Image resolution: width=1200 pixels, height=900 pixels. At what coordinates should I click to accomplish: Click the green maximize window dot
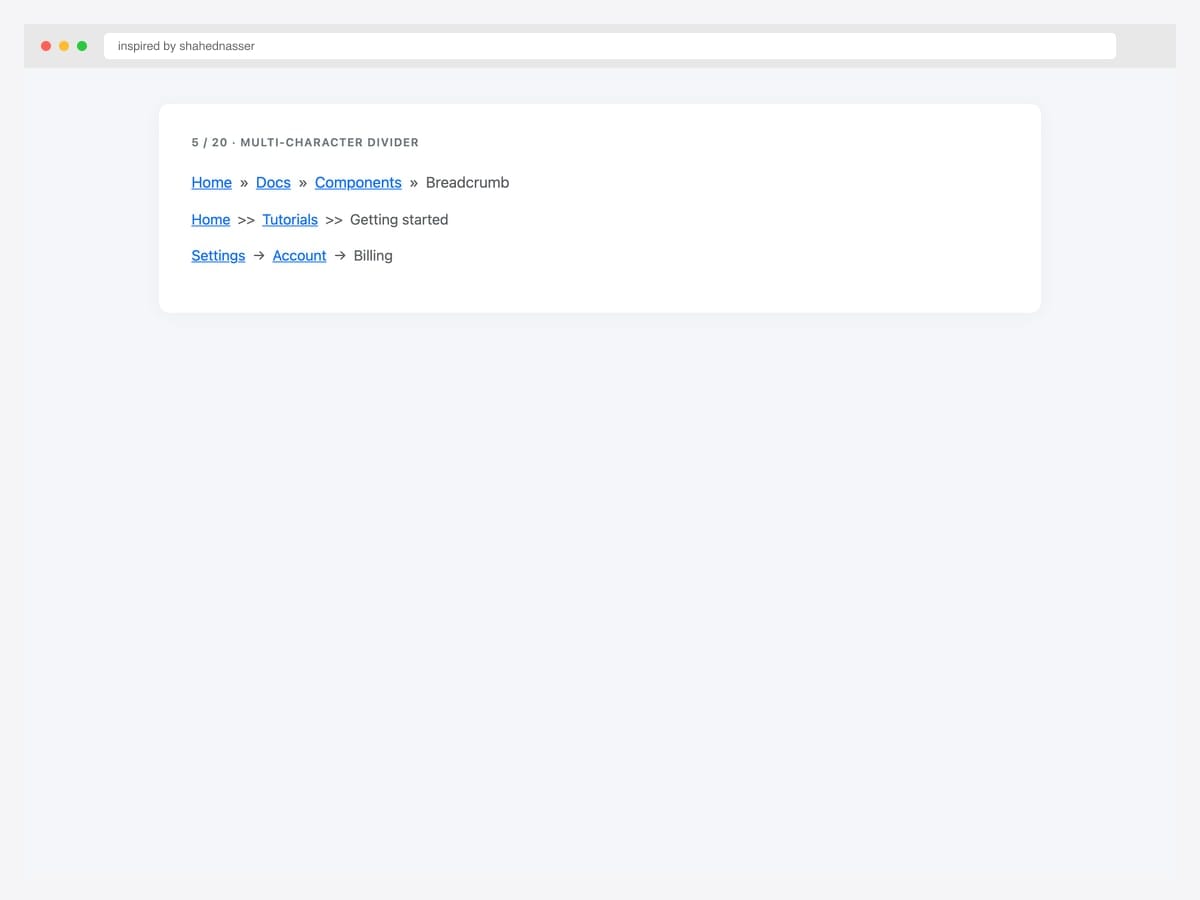click(82, 46)
